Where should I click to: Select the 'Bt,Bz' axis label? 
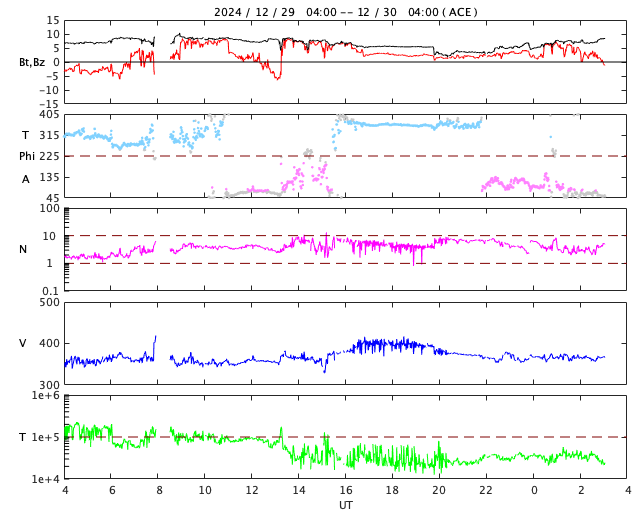32,62
